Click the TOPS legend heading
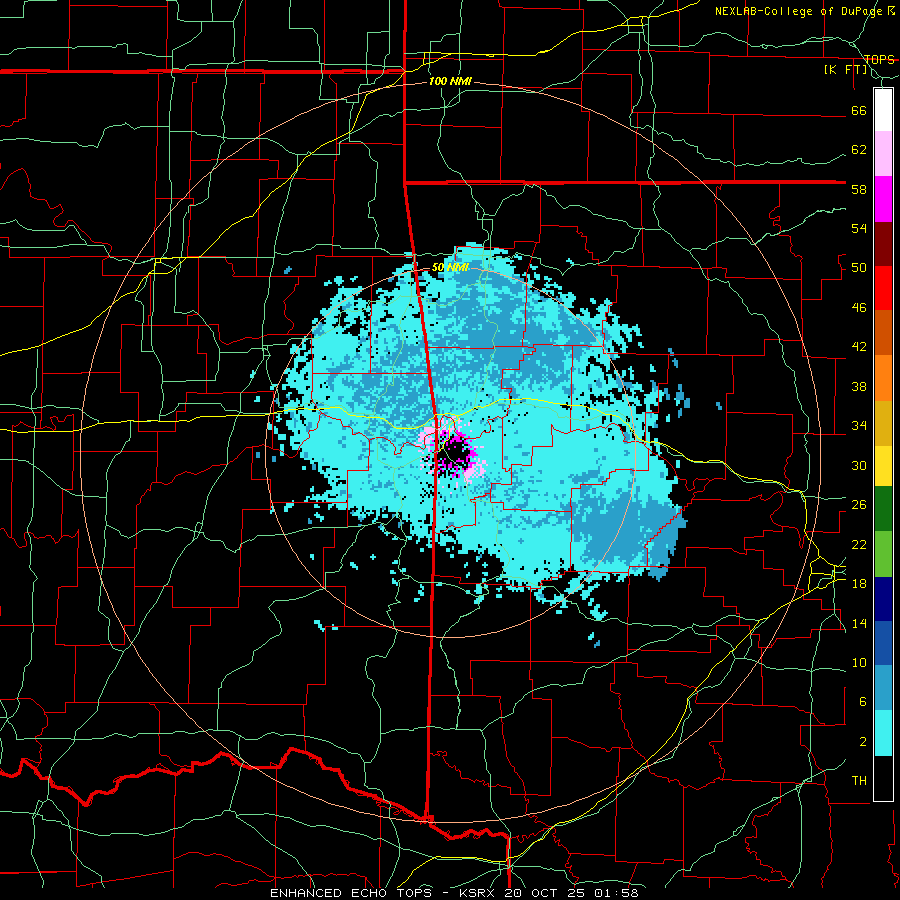900x900 pixels. click(879, 59)
